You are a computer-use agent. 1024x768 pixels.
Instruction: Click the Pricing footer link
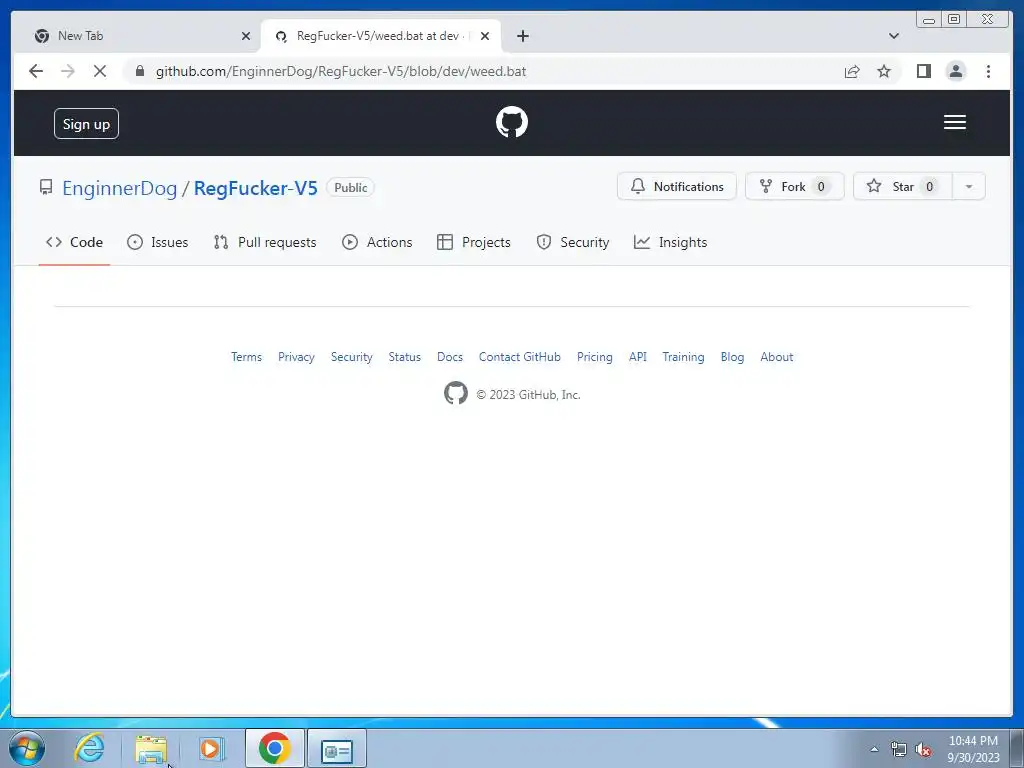tap(594, 357)
